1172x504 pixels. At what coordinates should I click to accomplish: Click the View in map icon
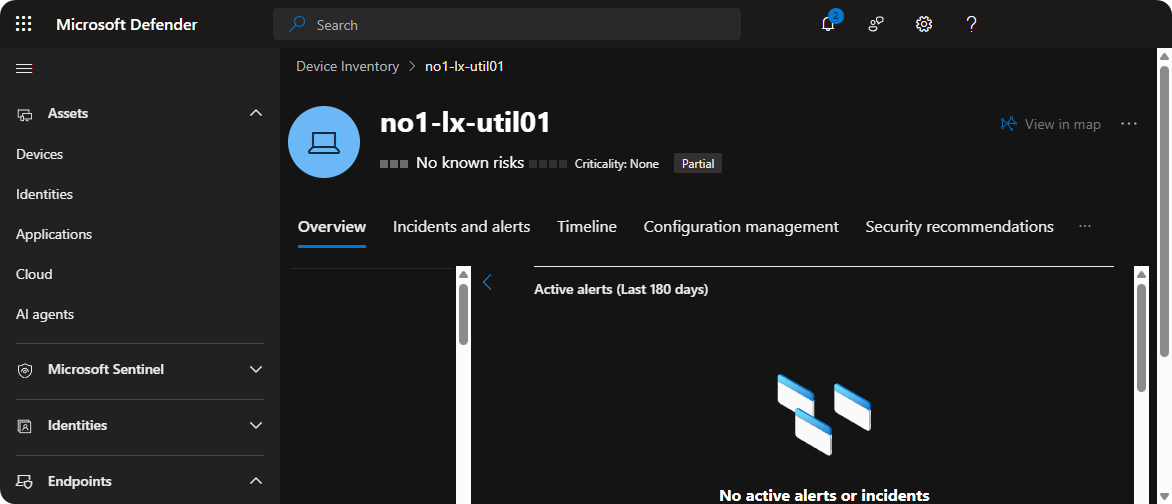pyautogui.click(x=1009, y=124)
